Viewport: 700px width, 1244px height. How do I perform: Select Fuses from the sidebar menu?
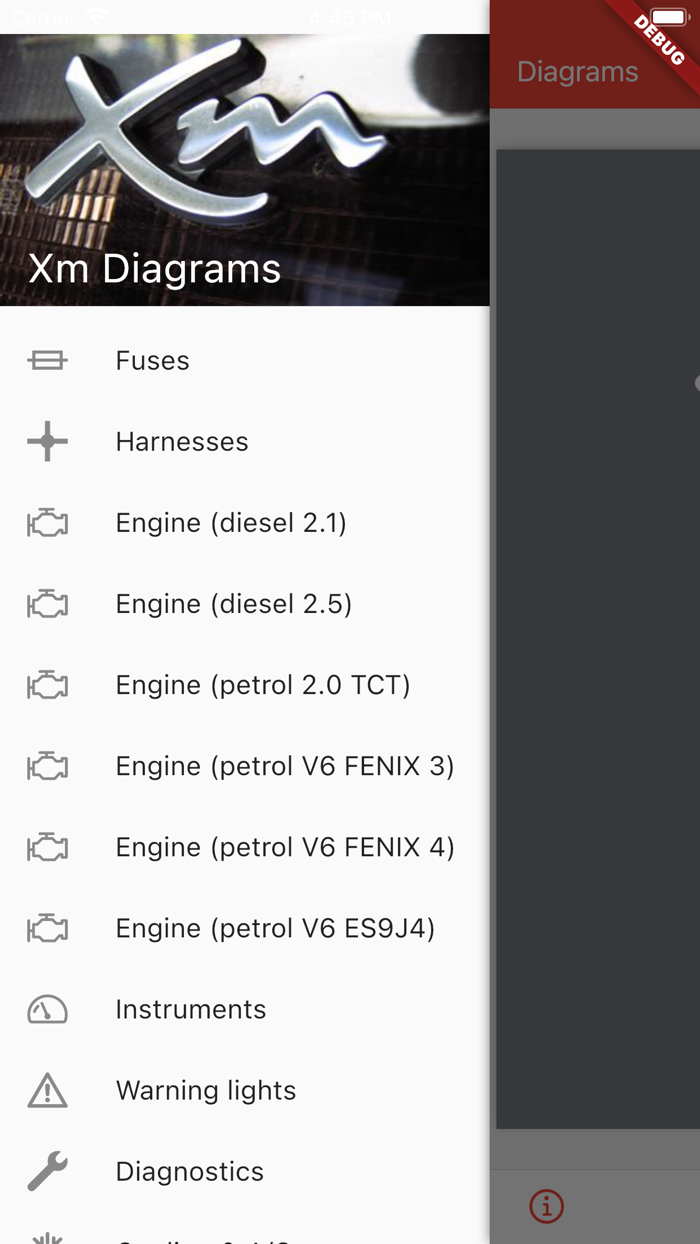[152, 360]
